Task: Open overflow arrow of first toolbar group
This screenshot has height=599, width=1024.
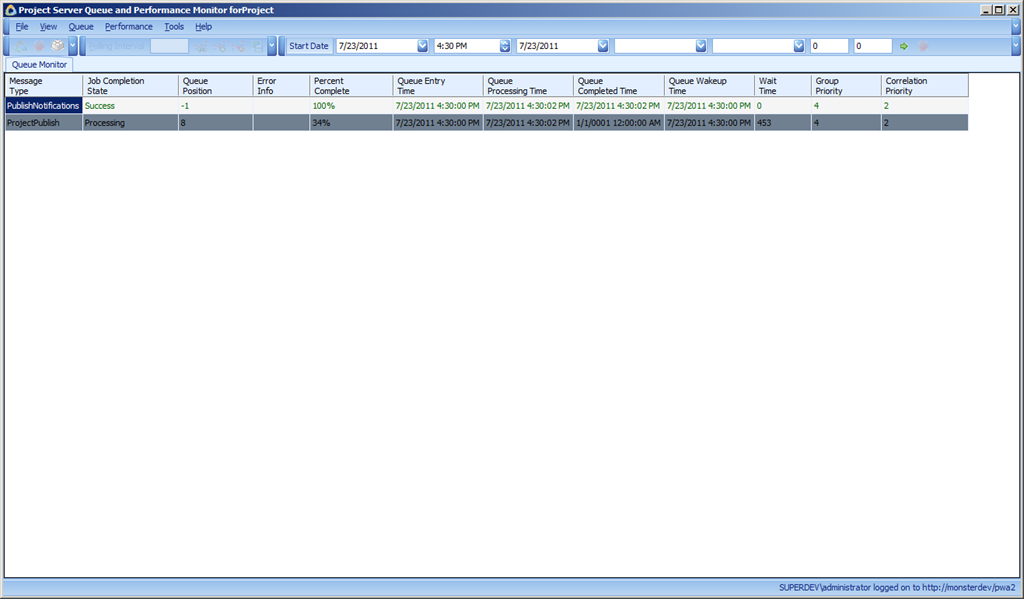Action: [72, 46]
